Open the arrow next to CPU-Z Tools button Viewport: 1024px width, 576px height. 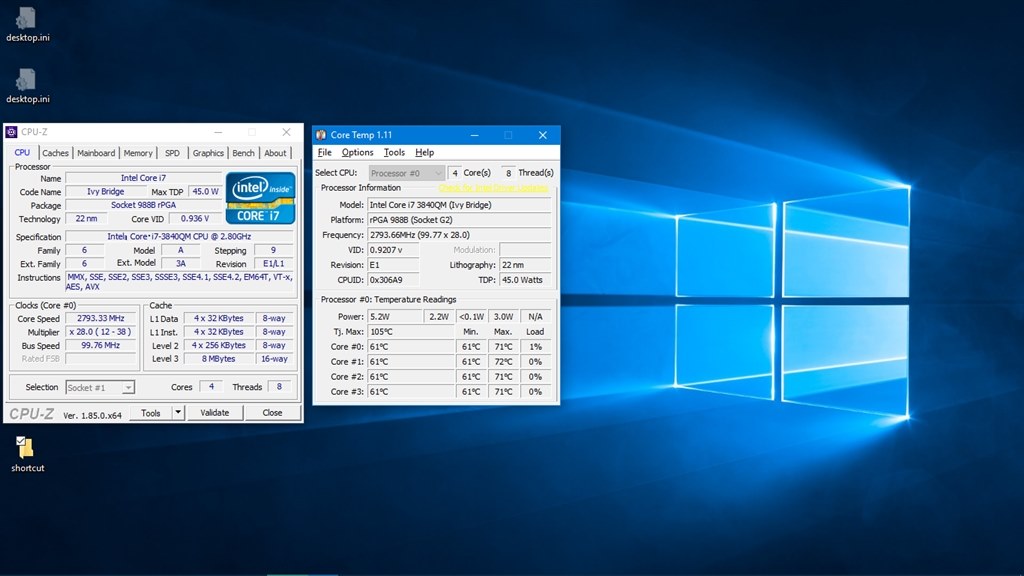[x=178, y=412]
